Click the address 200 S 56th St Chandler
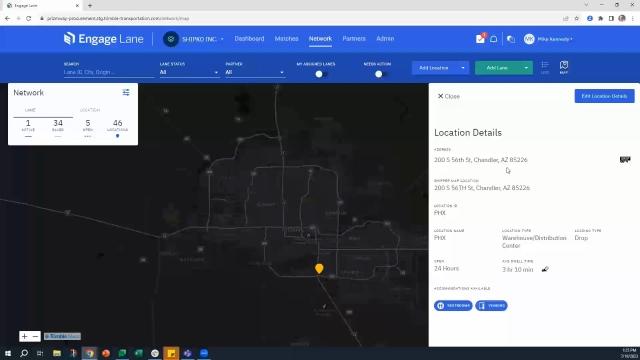640x360 pixels. click(x=480, y=160)
